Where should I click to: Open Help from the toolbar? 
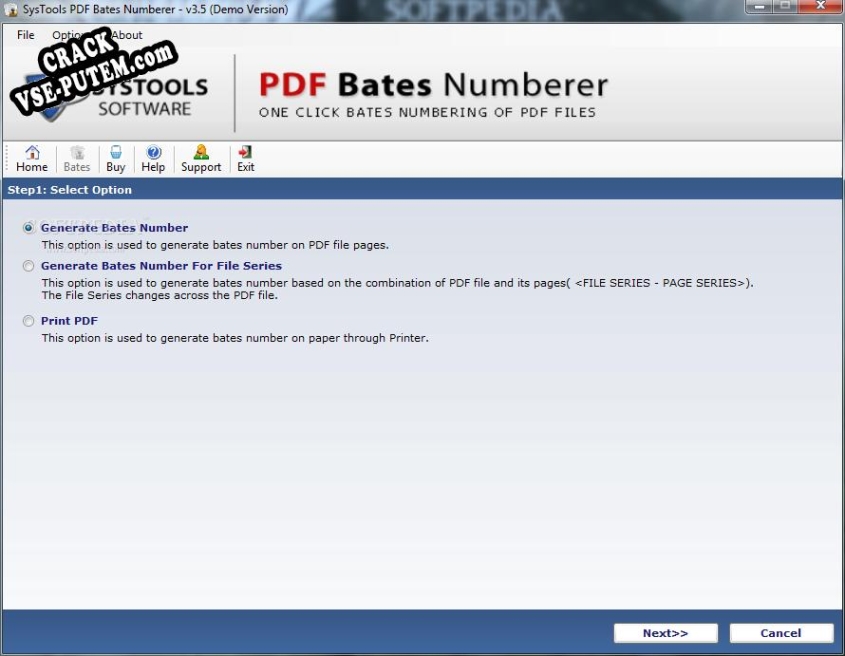153,159
